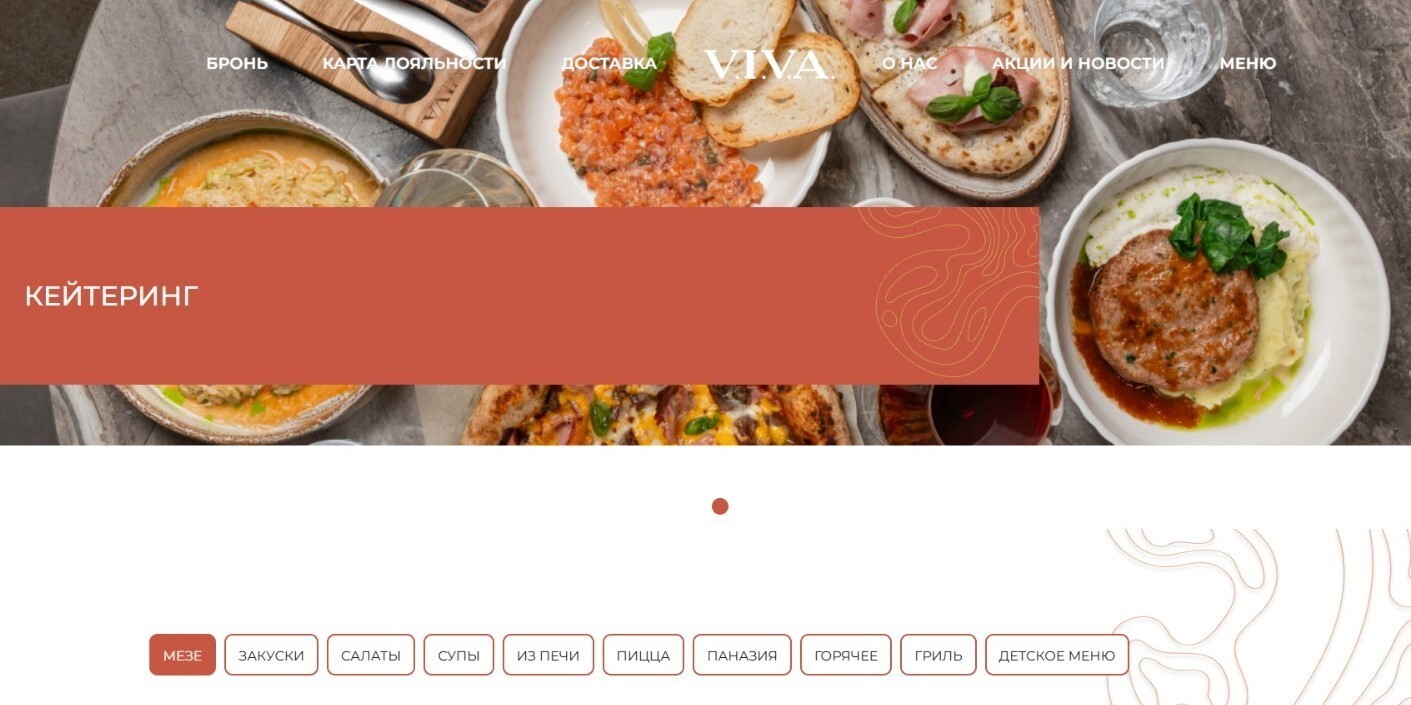The width and height of the screenshot is (1411, 705).
Task: Switch to the Закуски category
Action: pyautogui.click(x=271, y=655)
